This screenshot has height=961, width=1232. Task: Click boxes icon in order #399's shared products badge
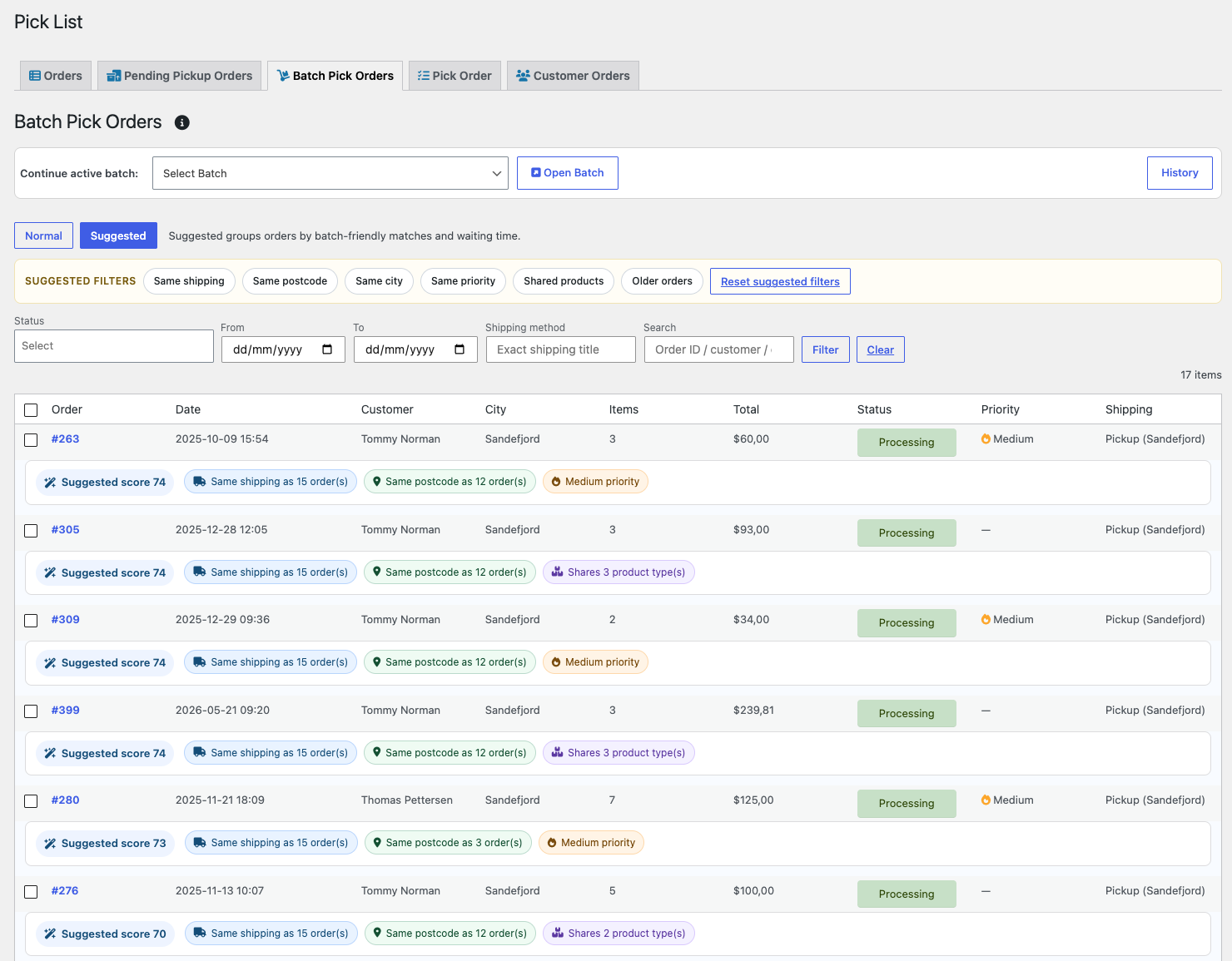coord(558,752)
